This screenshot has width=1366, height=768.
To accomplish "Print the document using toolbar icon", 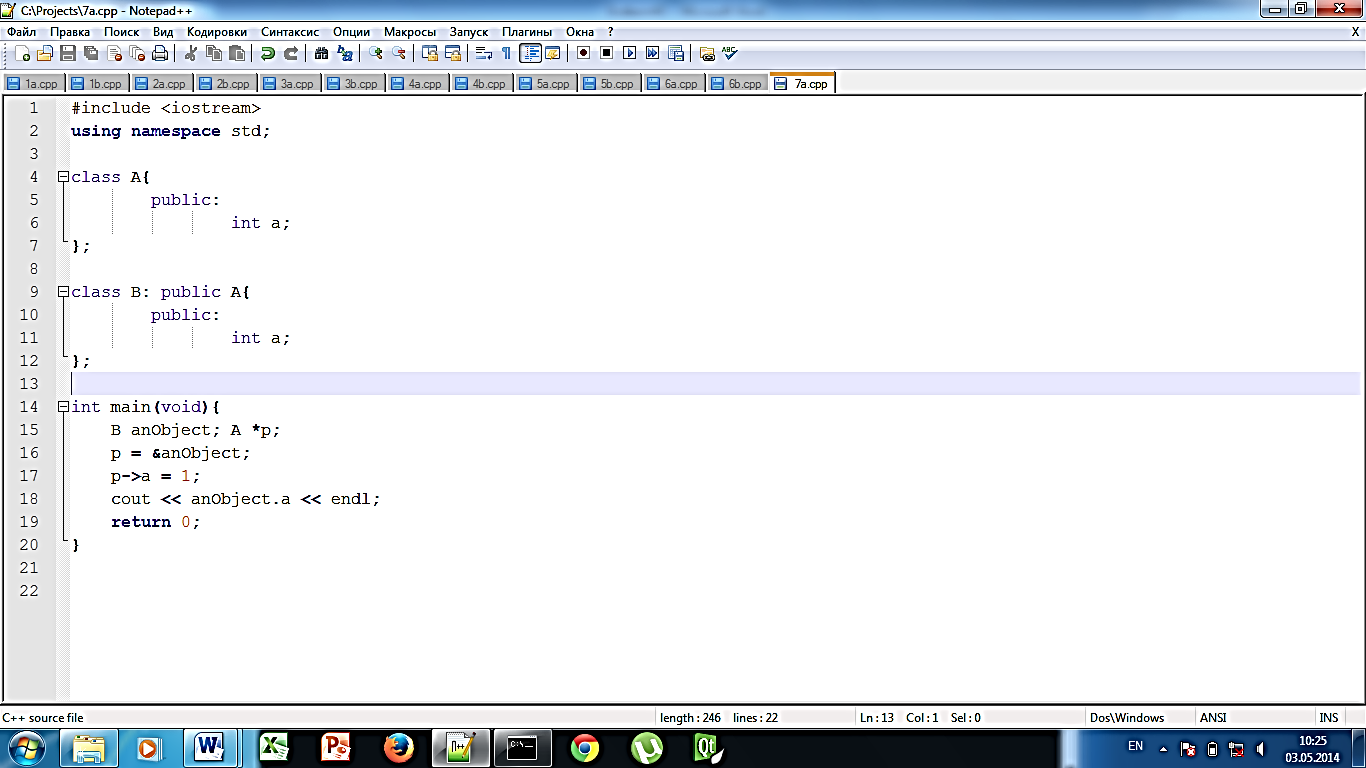I will (x=160, y=54).
